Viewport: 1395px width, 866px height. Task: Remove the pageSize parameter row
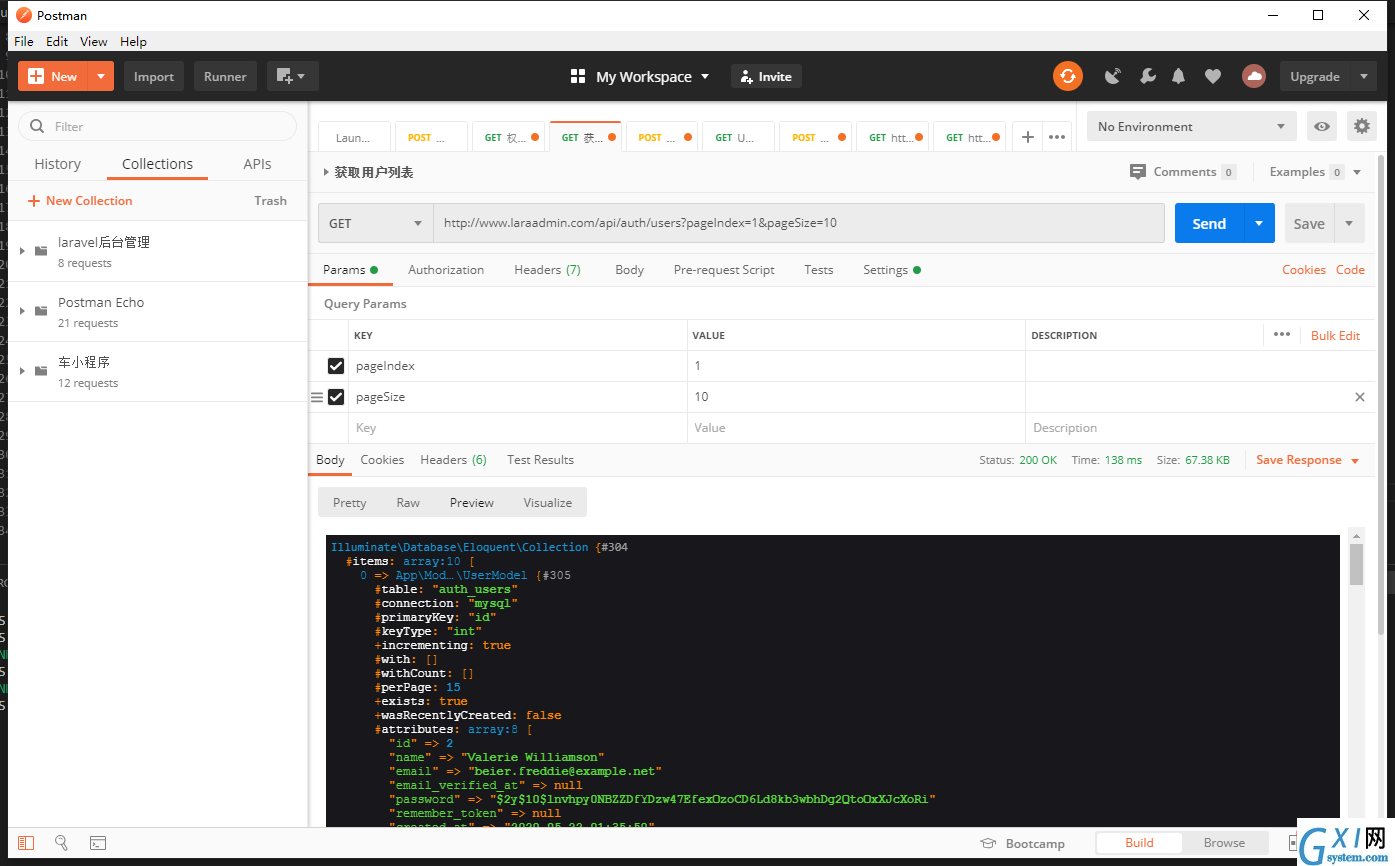point(1359,397)
